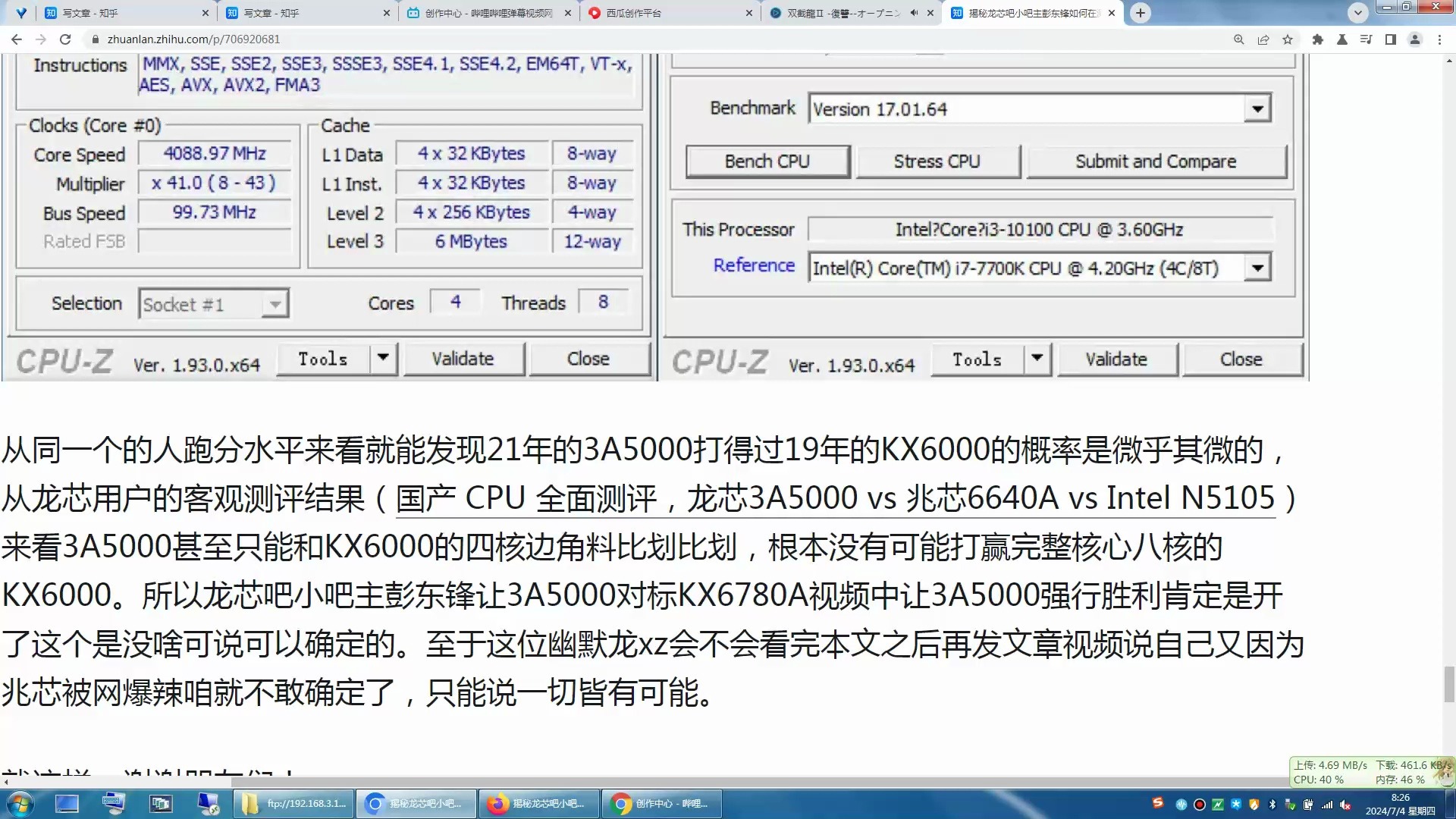Screen dimensions: 1456x819
Task: Go forward to the next page
Action: 41,39
